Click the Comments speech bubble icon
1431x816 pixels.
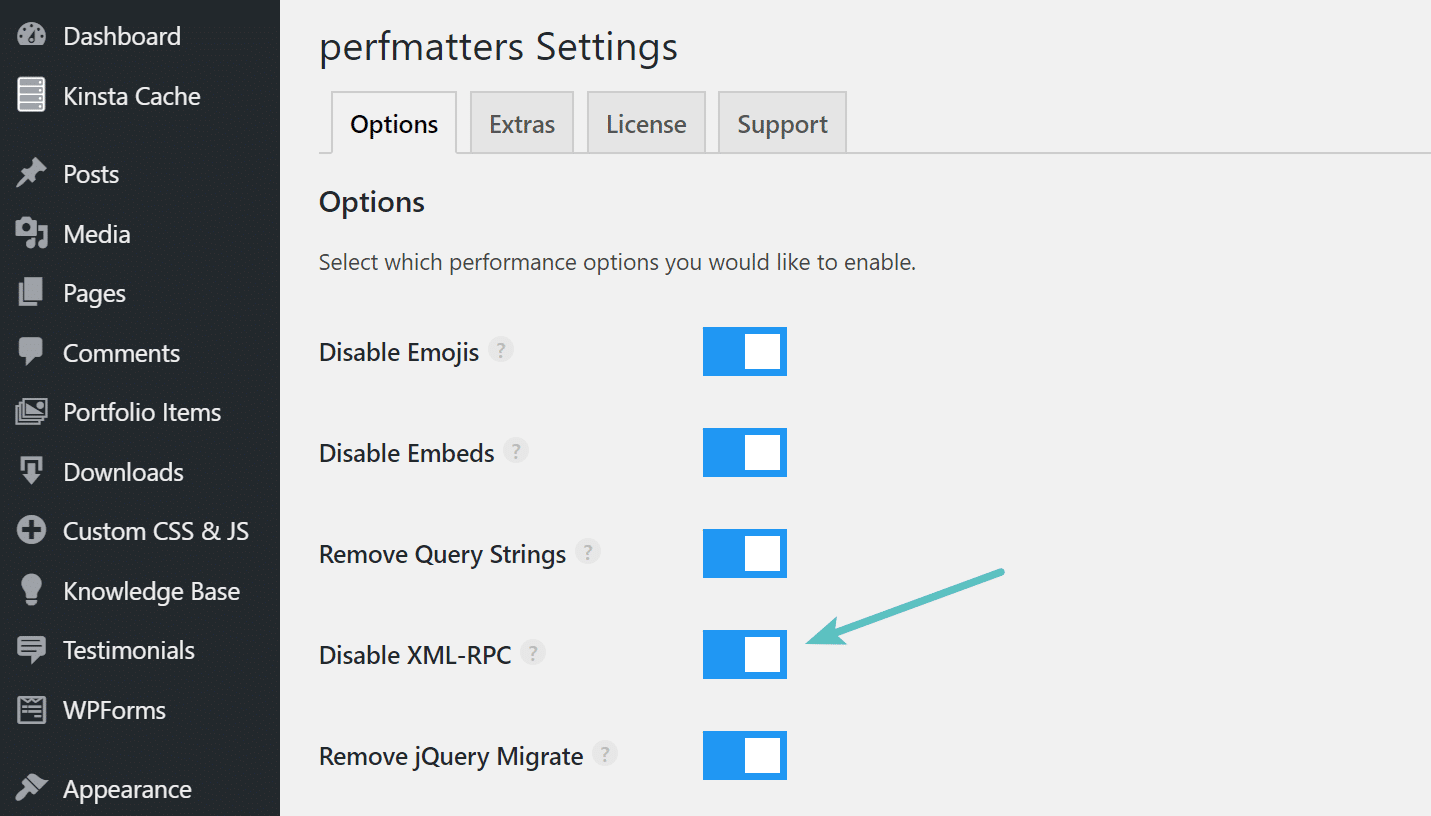pyautogui.click(x=32, y=352)
